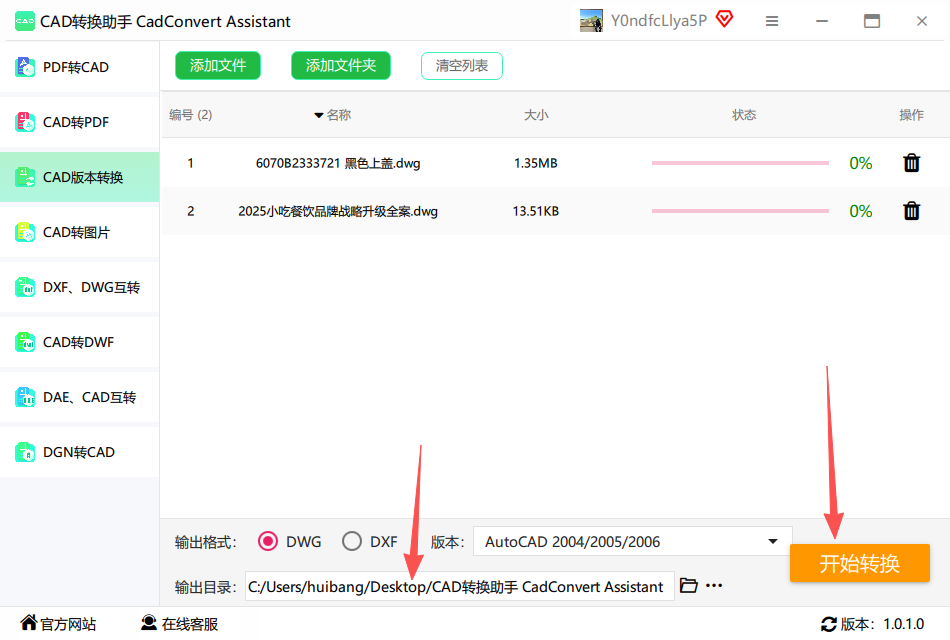Click the CAD转图片 sidebar icon

pyautogui.click(x=25, y=232)
